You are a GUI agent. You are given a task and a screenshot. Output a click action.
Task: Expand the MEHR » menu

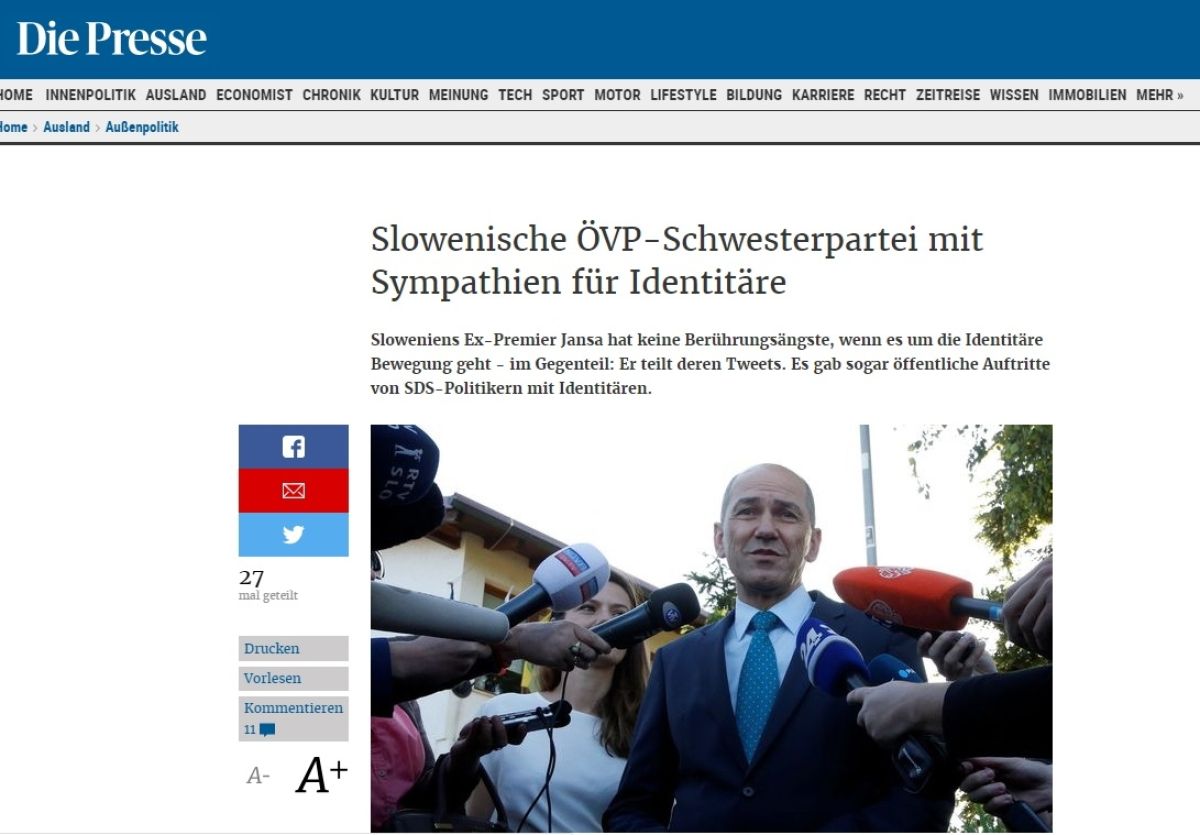pyautogui.click(x=1159, y=95)
